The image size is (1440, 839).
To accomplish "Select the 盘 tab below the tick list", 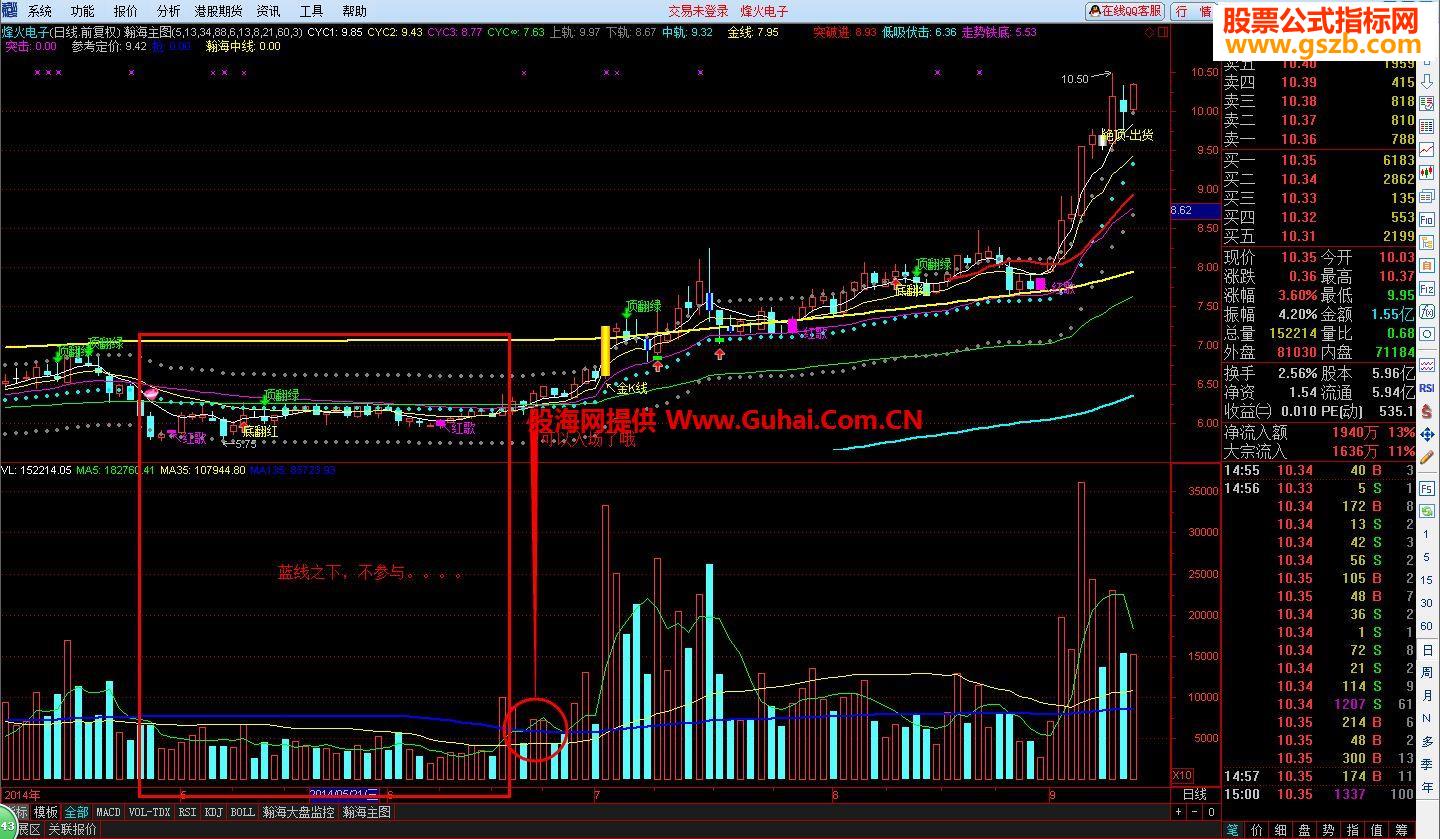I will (x=1305, y=830).
